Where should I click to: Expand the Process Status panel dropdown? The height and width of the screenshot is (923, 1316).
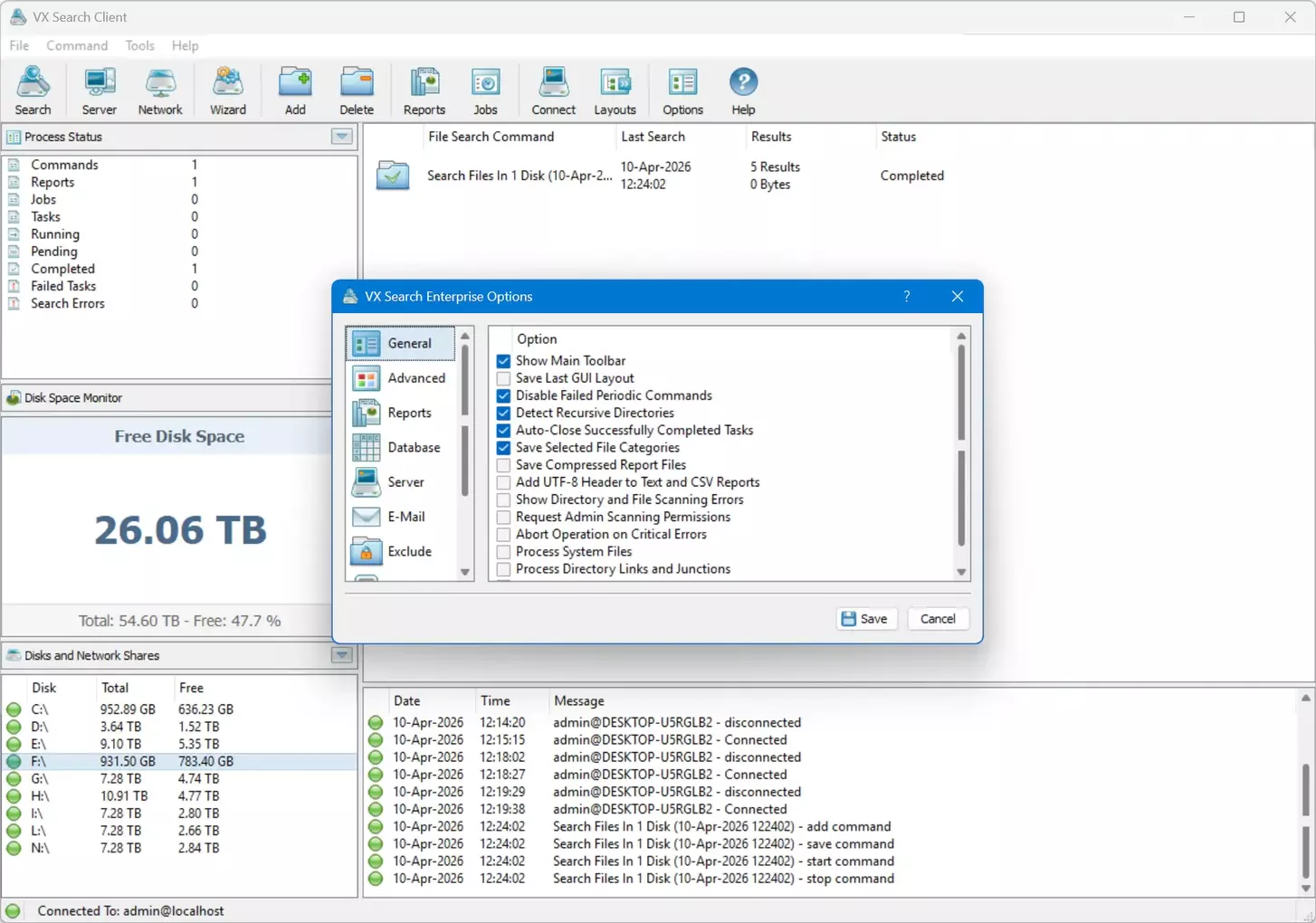[341, 137]
